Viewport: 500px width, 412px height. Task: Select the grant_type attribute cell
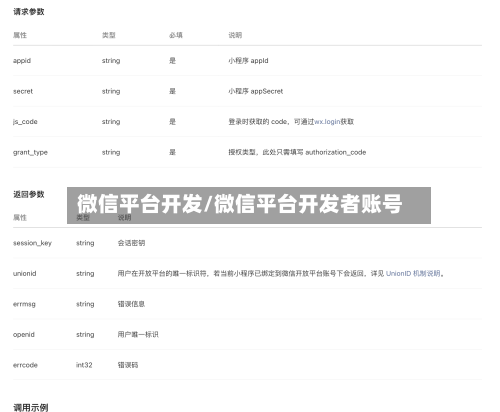pyautogui.click(x=30, y=152)
